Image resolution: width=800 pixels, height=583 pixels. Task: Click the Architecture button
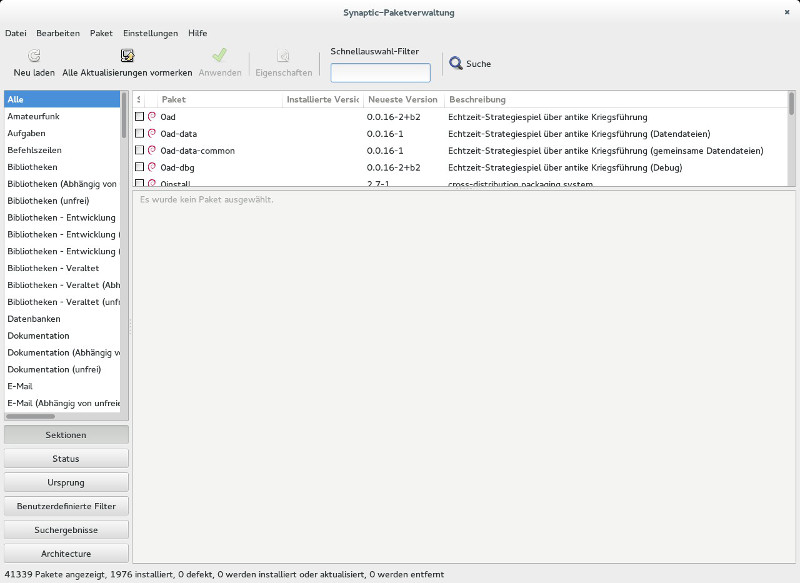66,553
